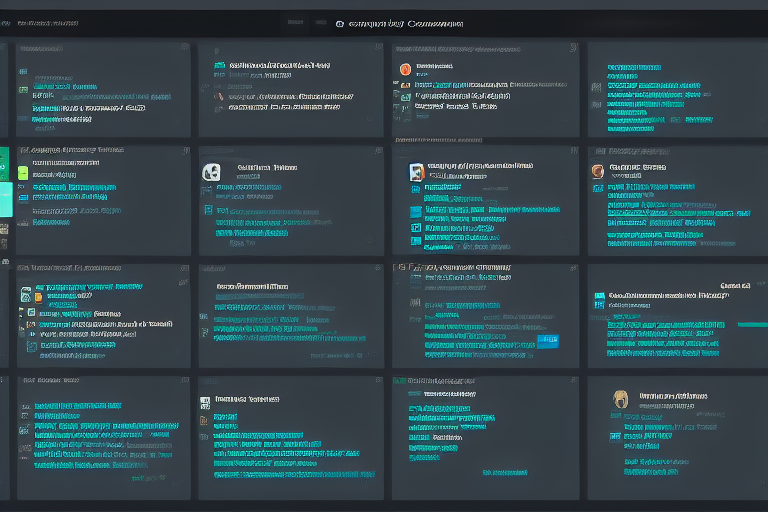768x512 pixels.
Task: Expand the corner control of the top-left panel
Action: point(184,47)
